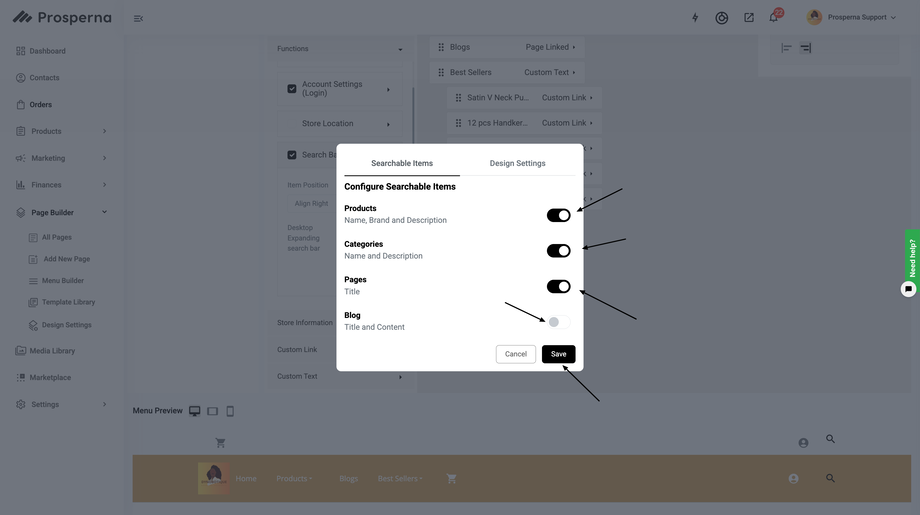Open Satin V Neck Custom Link dropdown
920x515 pixels.
pyautogui.click(x=567, y=97)
